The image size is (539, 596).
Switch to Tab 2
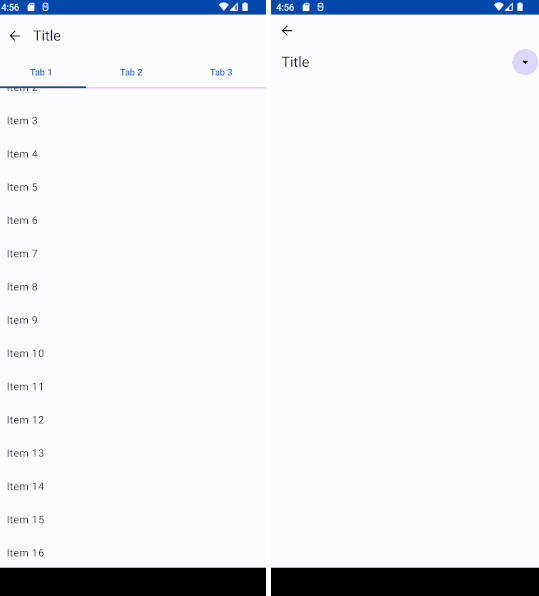pyautogui.click(x=131, y=72)
